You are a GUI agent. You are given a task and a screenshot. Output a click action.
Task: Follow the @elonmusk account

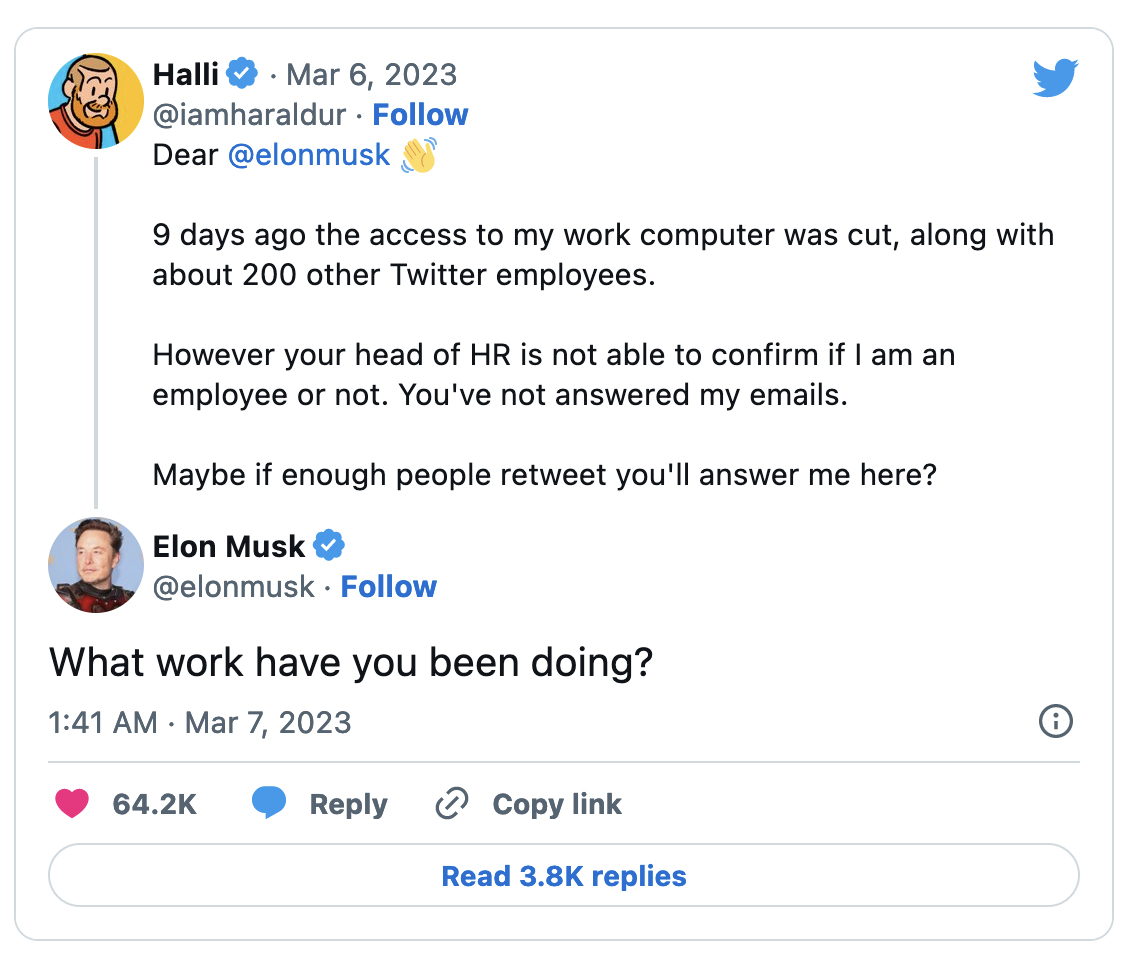[388, 587]
